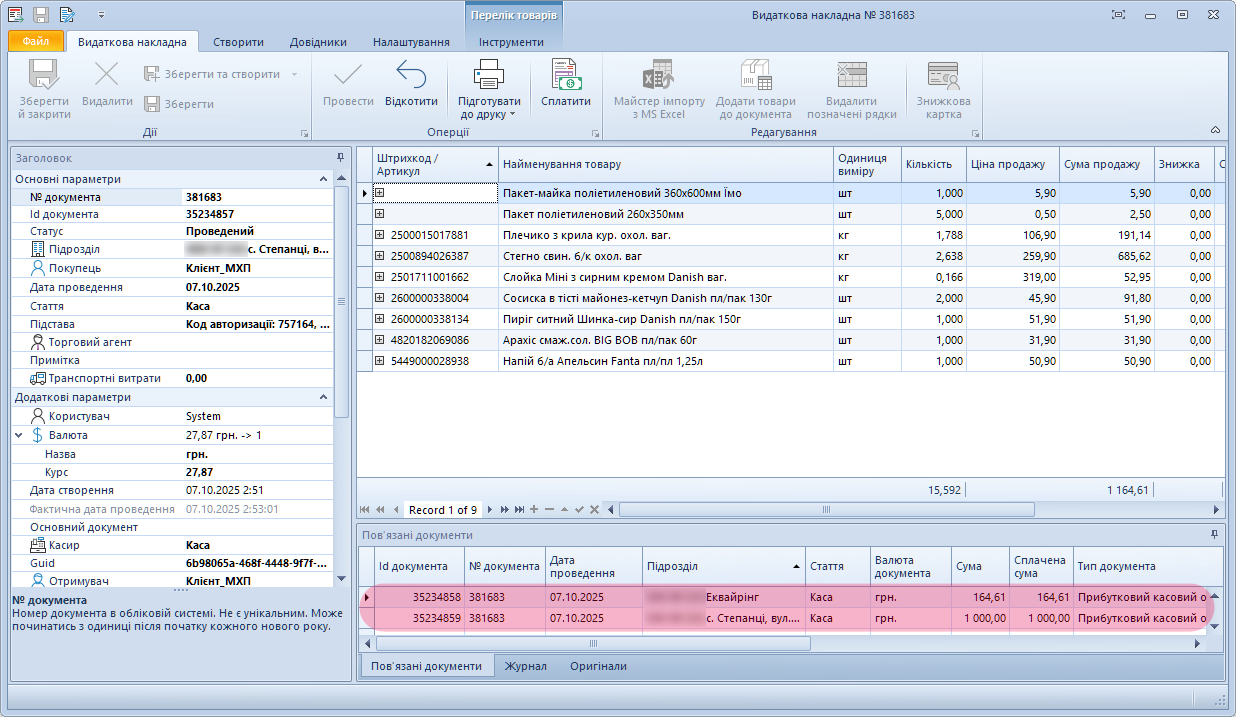The image size is (1236, 717).
Task: Collapse the ribbon with the chevron
Action: point(1215,130)
